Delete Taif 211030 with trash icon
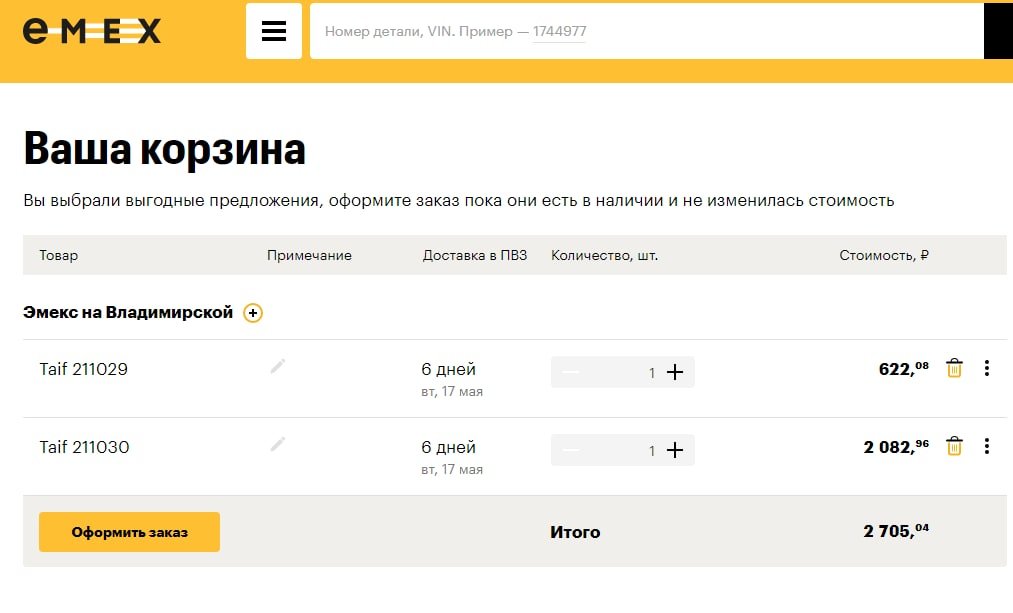The image size is (1013, 613). [x=954, y=446]
